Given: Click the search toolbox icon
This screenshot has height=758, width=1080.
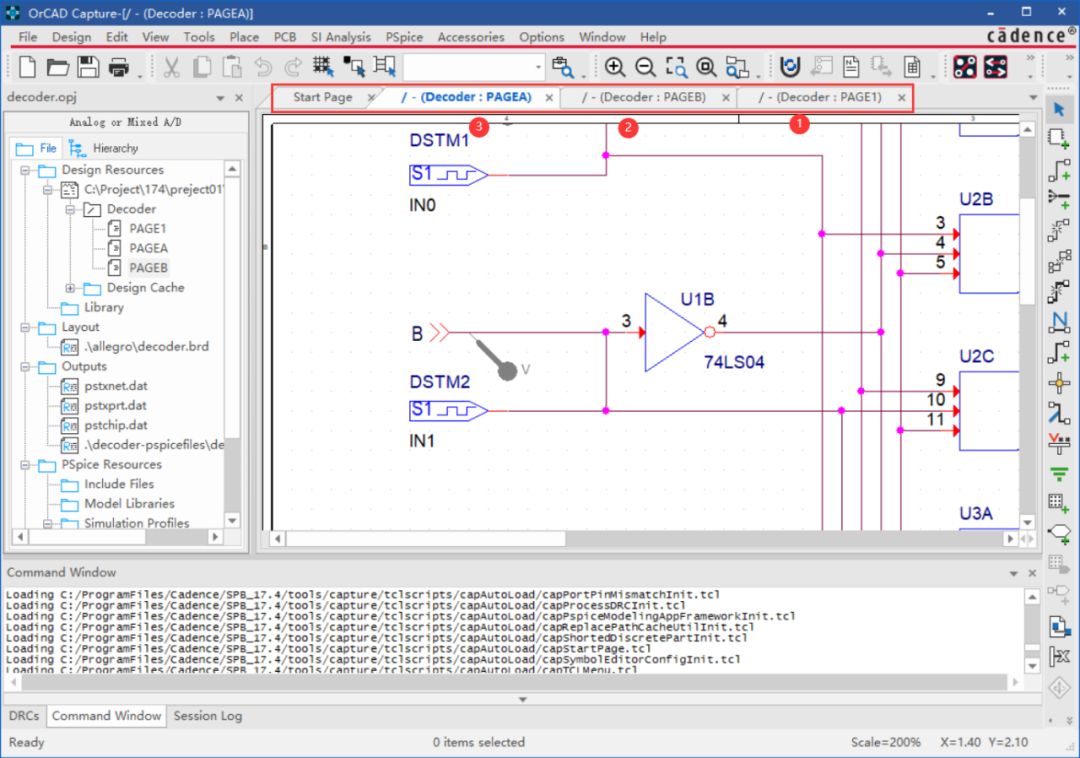Looking at the screenshot, I should (563, 67).
